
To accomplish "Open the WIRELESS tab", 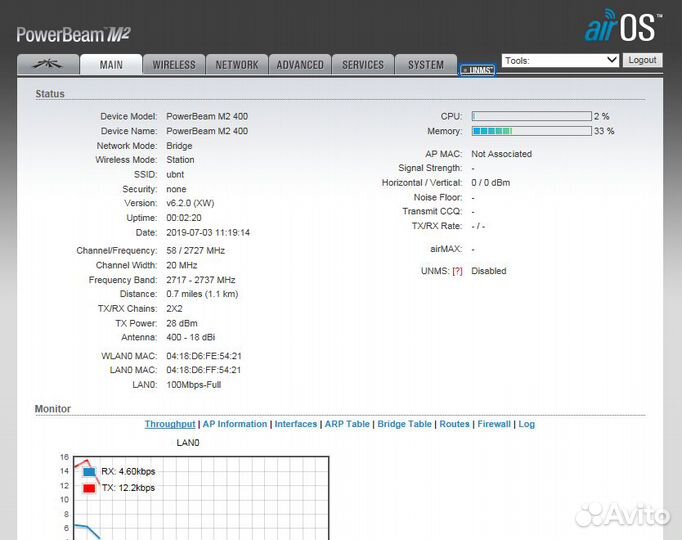I will click(x=174, y=64).
